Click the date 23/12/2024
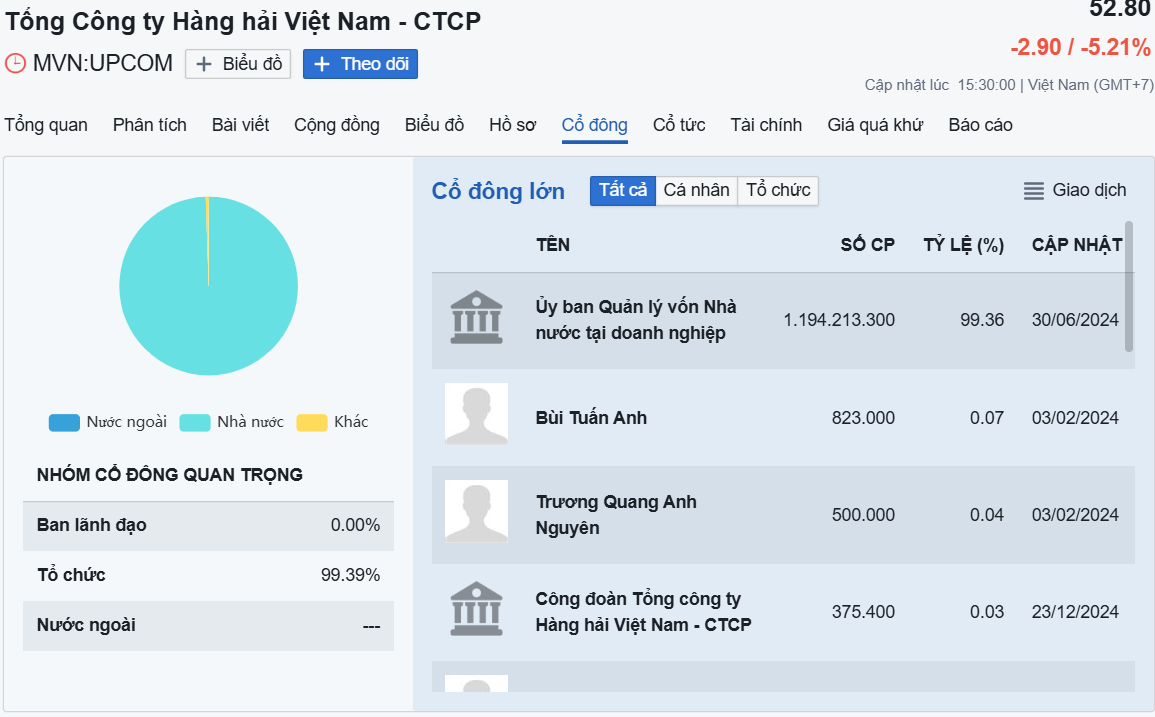1155x717 pixels. tap(1075, 612)
